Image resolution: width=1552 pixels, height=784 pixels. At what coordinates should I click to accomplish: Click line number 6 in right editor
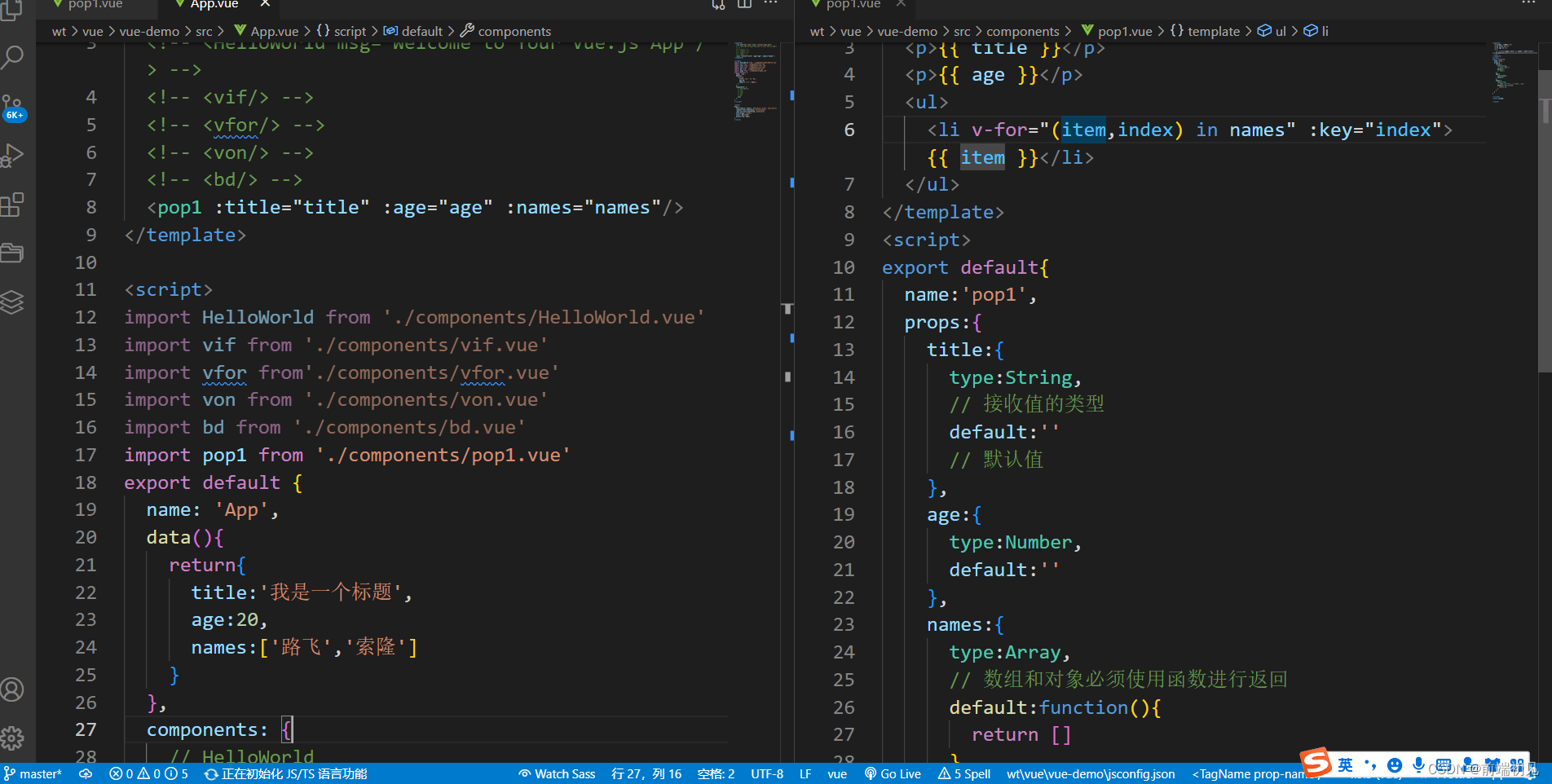pos(849,130)
